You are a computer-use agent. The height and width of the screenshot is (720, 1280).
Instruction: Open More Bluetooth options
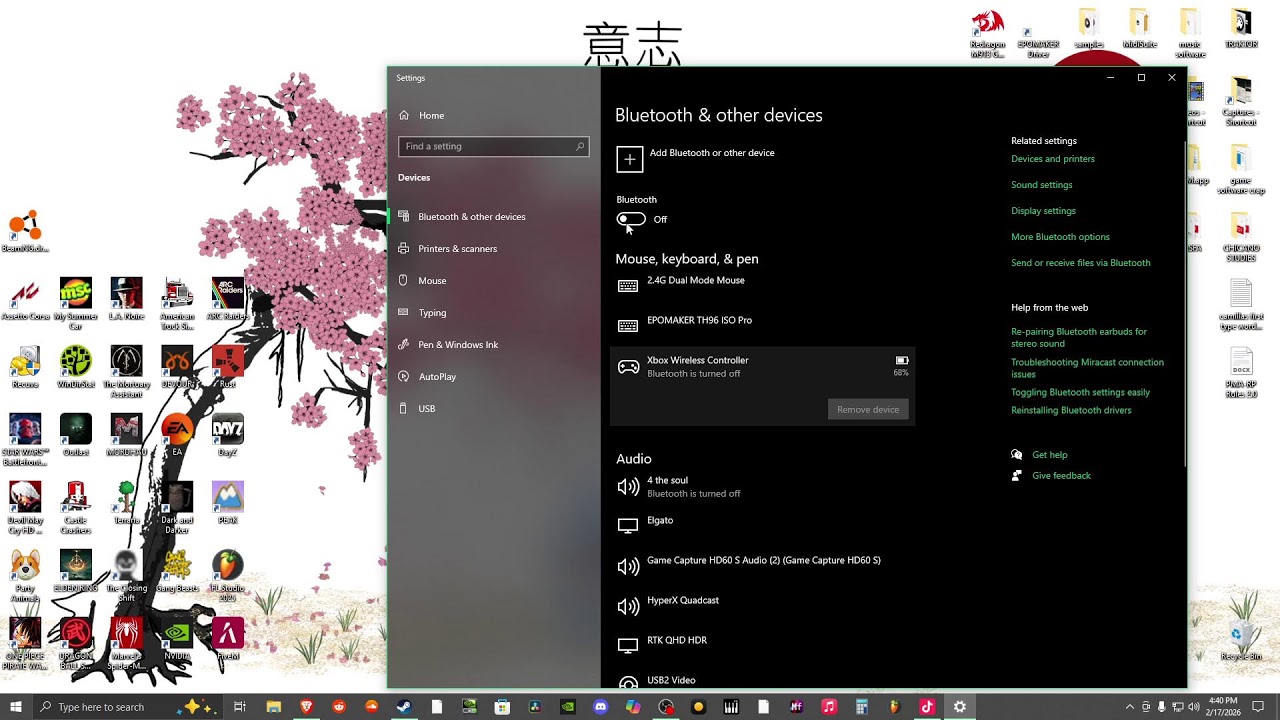[1060, 237]
